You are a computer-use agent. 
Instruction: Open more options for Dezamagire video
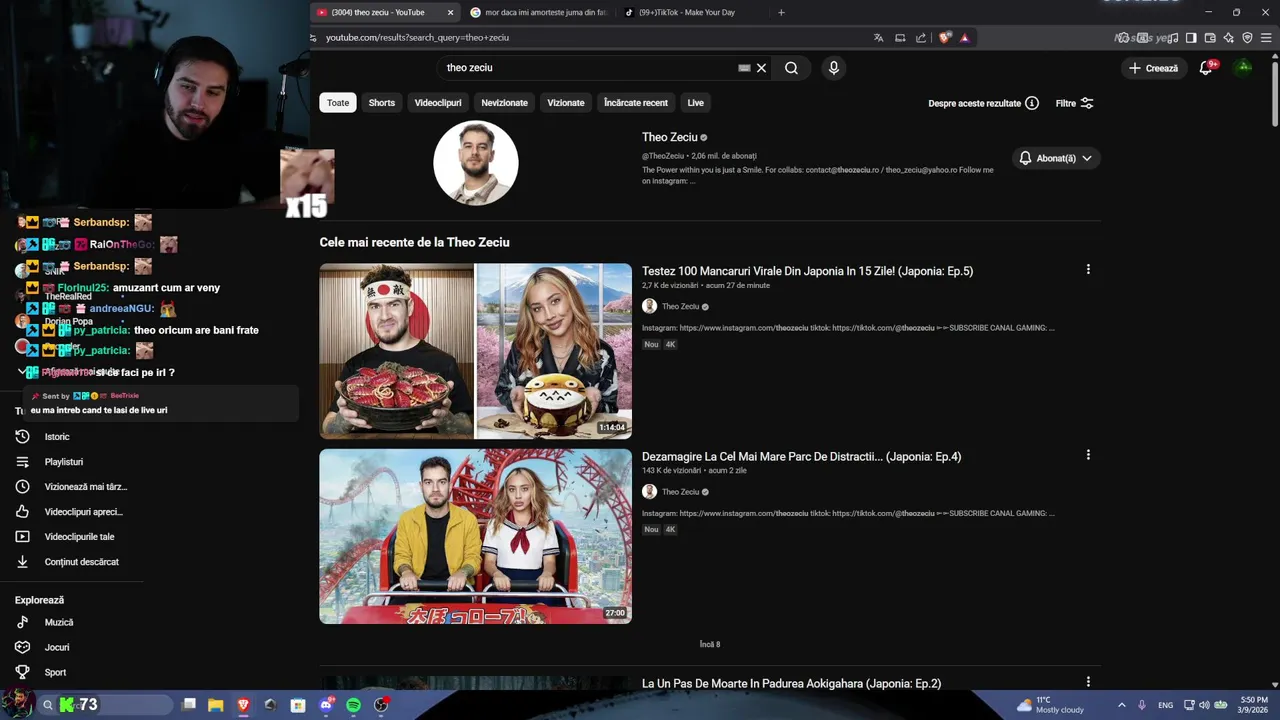[x=1088, y=455]
